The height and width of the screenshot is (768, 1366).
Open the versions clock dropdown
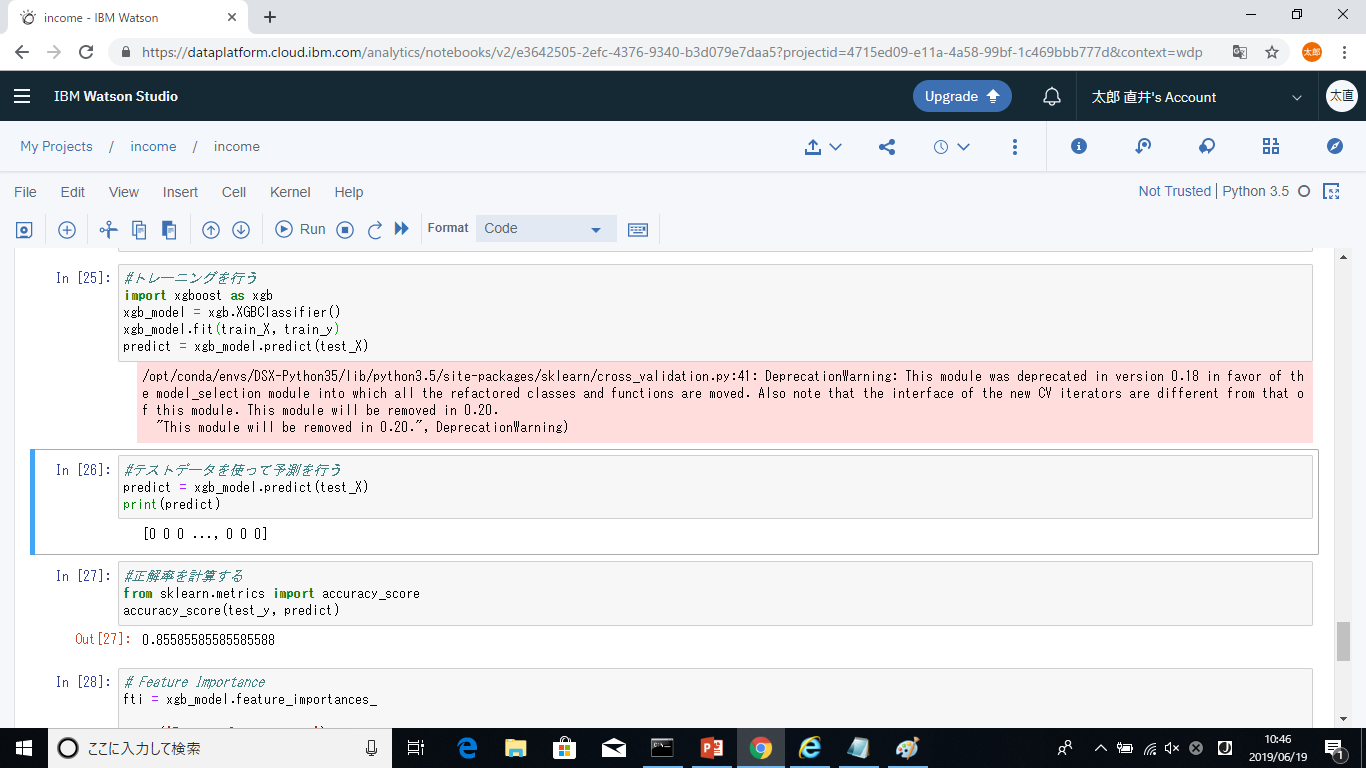coord(951,147)
